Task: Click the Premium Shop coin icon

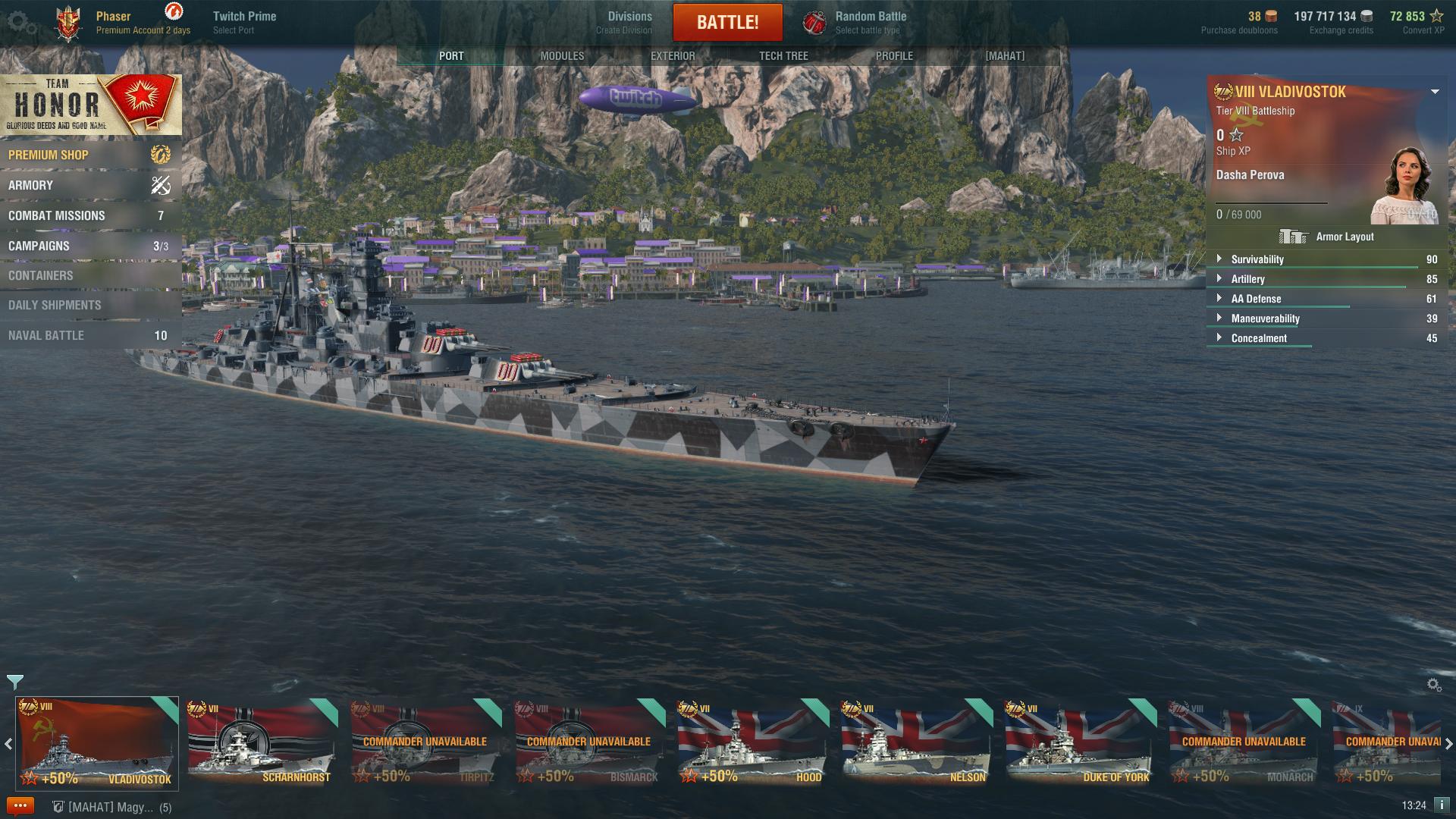Action: (x=160, y=155)
